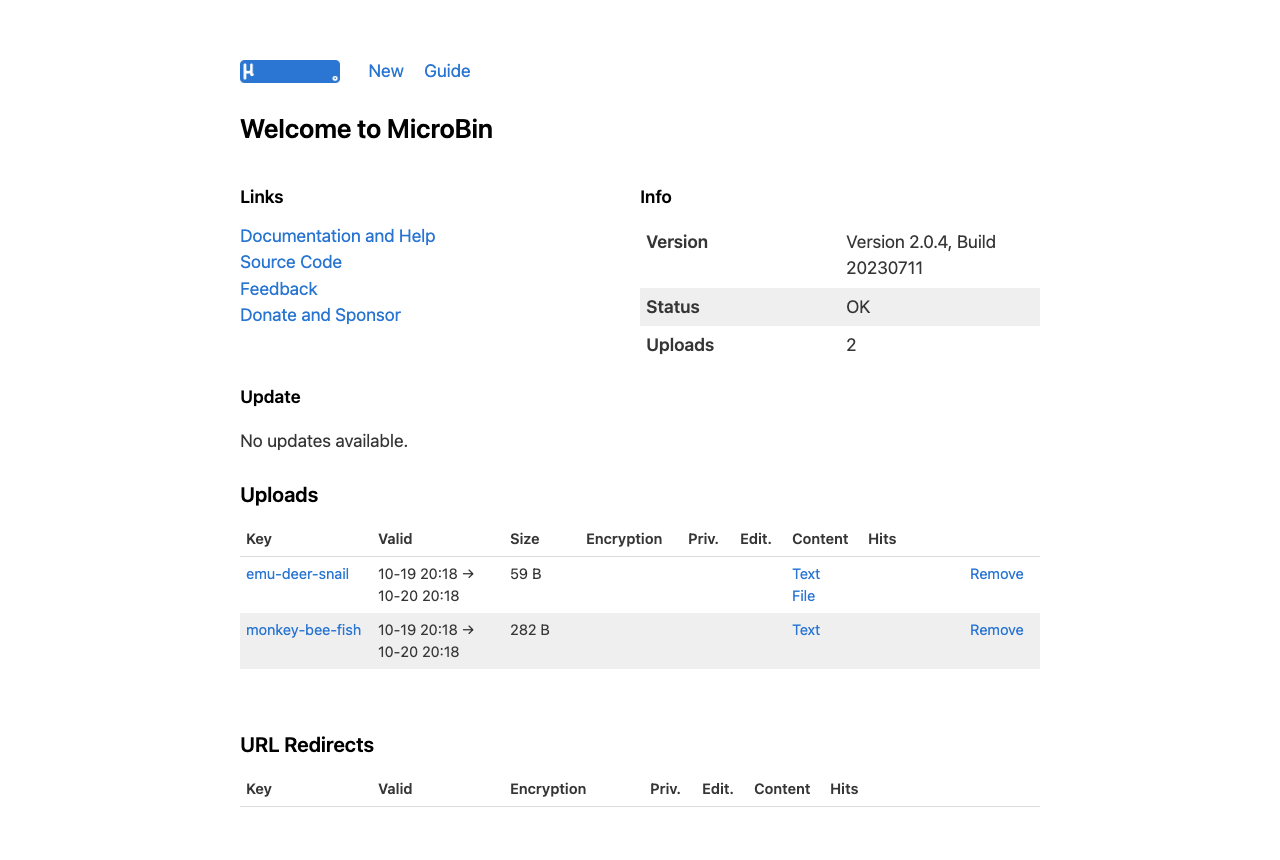The width and height of the screenshot is (1280, 860).
Task: Open the emu-deer-snail upload
Action: point(298,574)
